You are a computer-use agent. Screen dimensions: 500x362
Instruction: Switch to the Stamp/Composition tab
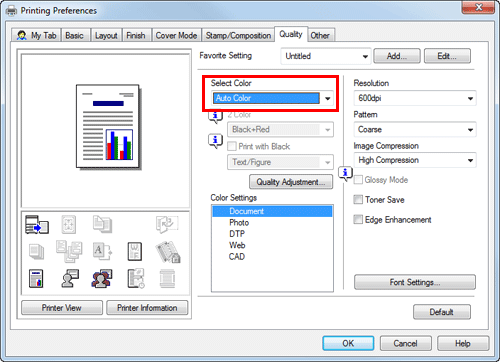coord(238,35)
